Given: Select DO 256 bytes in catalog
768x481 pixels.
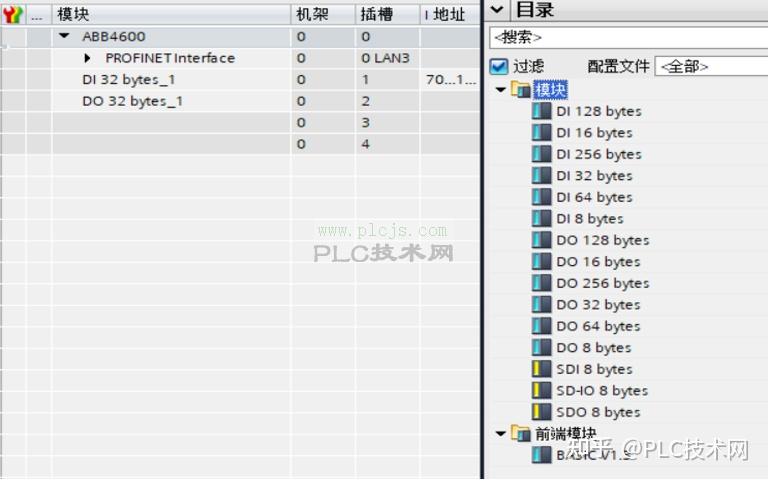Looking at the screenshot, I should pyautogui.click(x=603, y=284).
